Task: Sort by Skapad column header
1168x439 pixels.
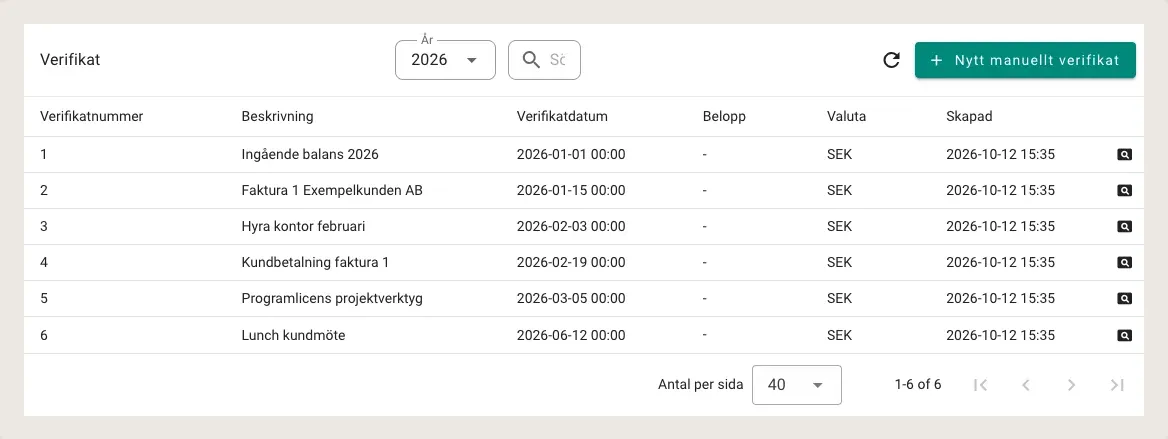Action: click(x=969, y=116)
